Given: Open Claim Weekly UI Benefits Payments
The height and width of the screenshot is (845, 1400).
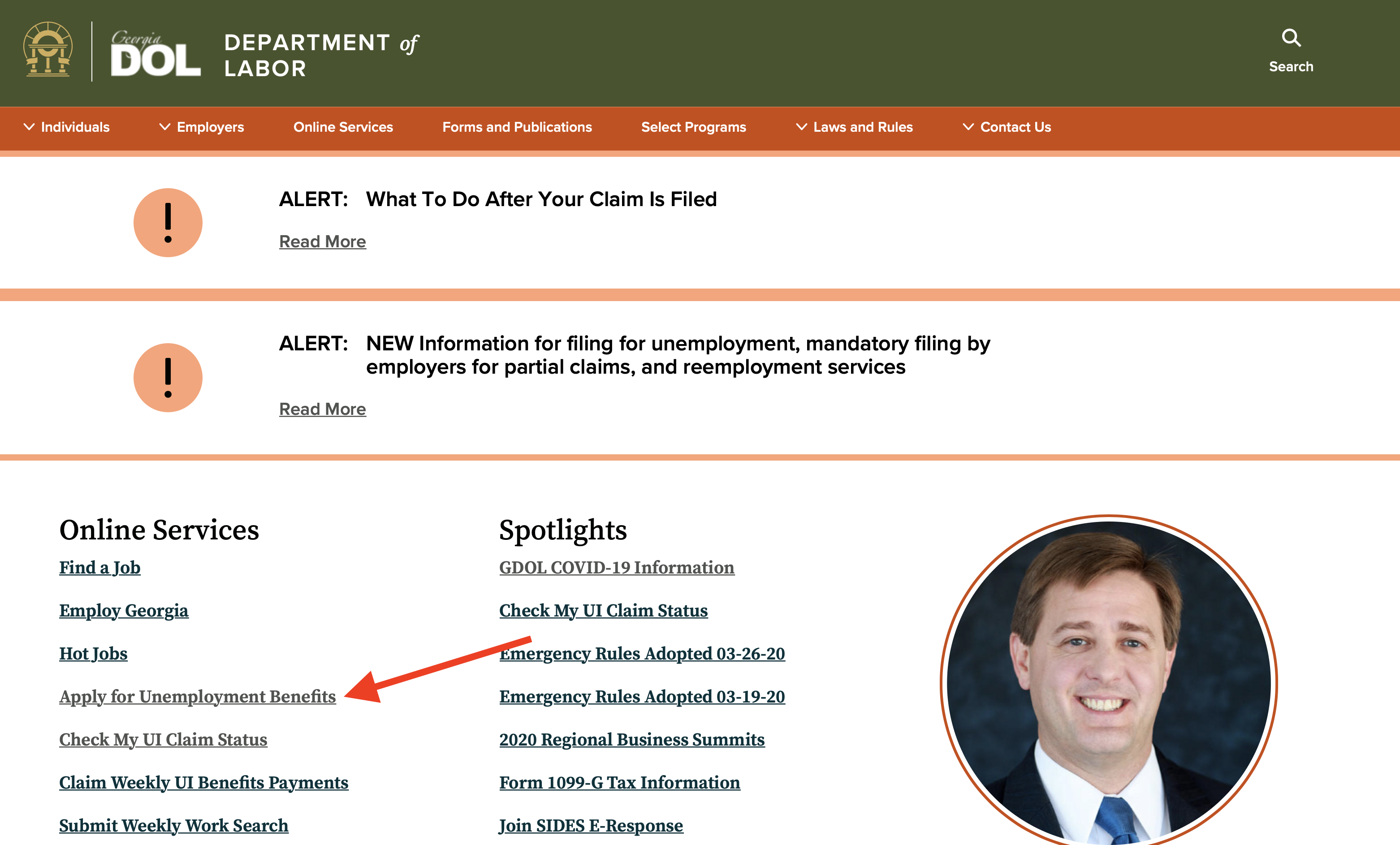Looking at the screenshot, I should (x=203, y=783).
